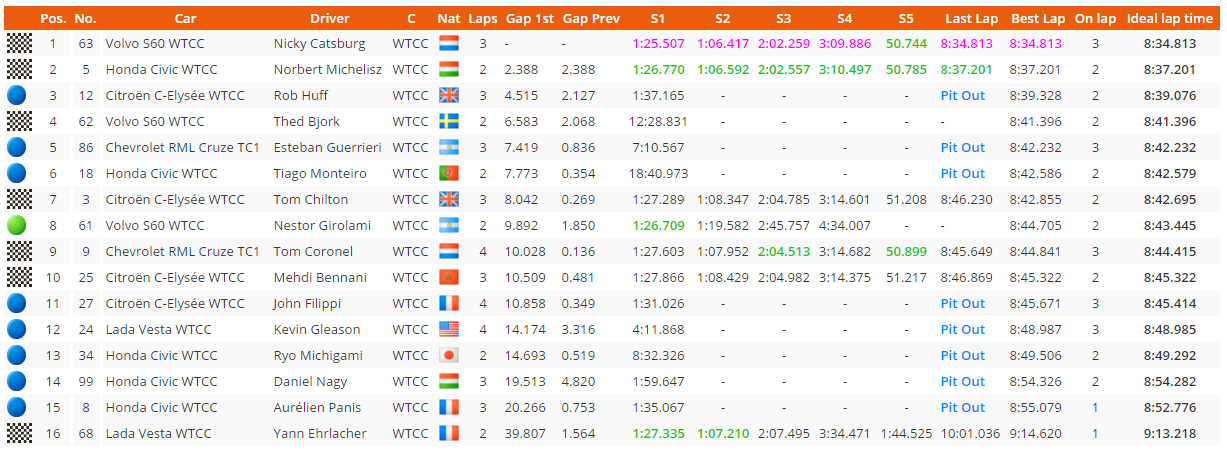
Task: Click the Hungary flag next to Norbert Michelisz
Action: click(x=449, y=69)
